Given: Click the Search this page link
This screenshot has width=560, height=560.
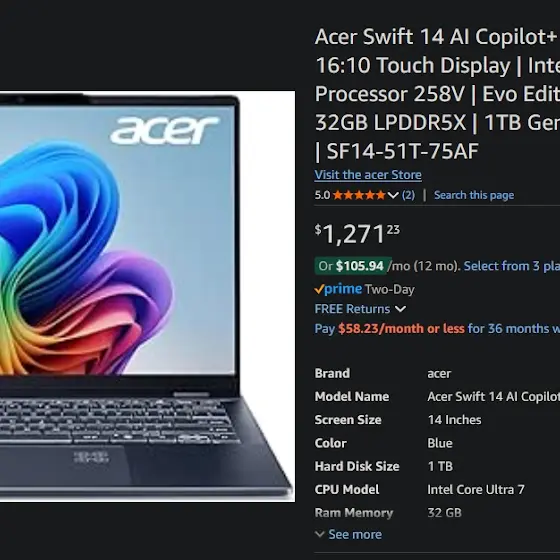Looking at the screenshot, I should (474, 195).
